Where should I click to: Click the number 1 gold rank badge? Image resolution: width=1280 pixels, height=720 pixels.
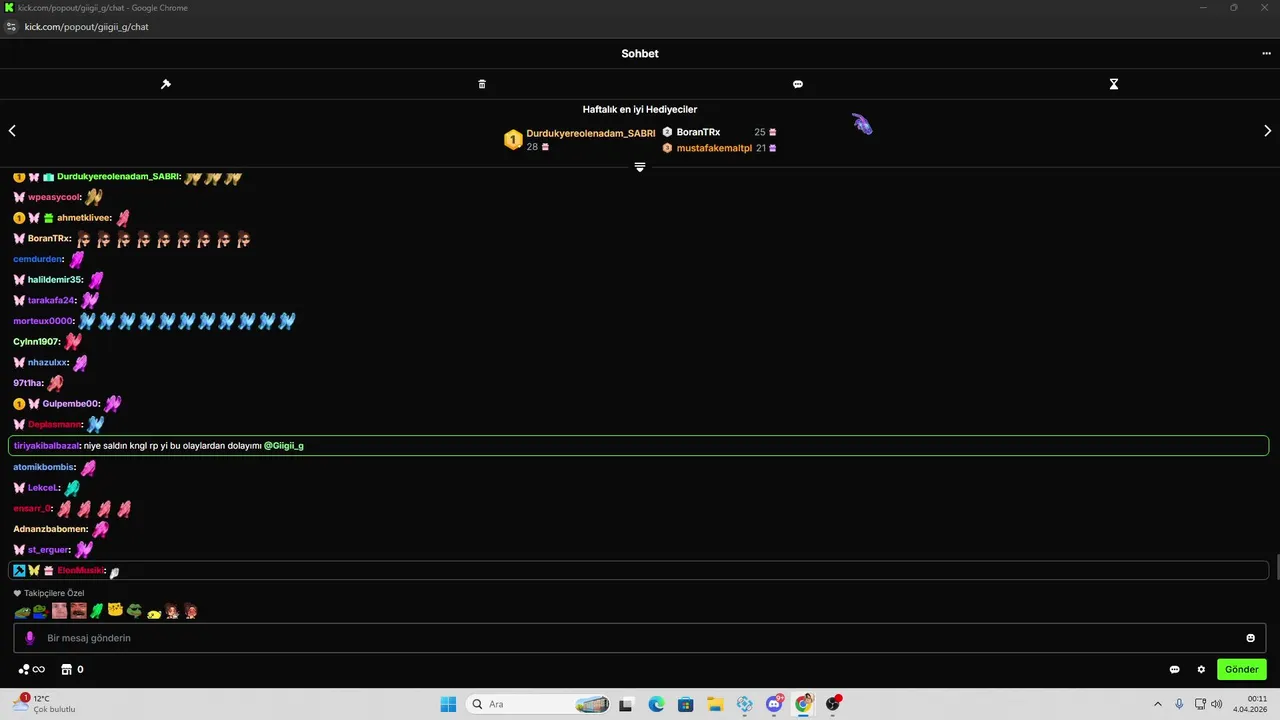coord(513,140)
